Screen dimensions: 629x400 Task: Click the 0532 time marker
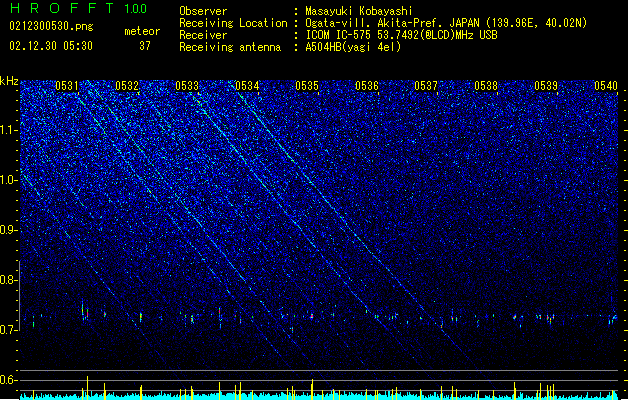coord(127,86)
